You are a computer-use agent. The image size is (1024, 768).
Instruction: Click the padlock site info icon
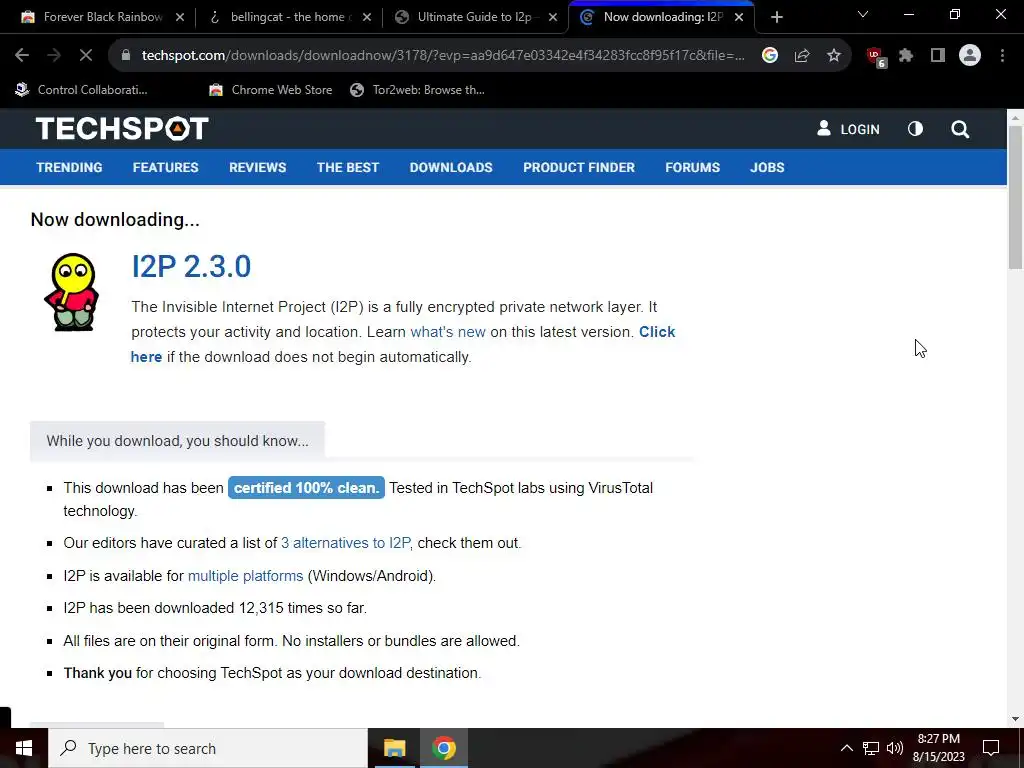(126, 56)
